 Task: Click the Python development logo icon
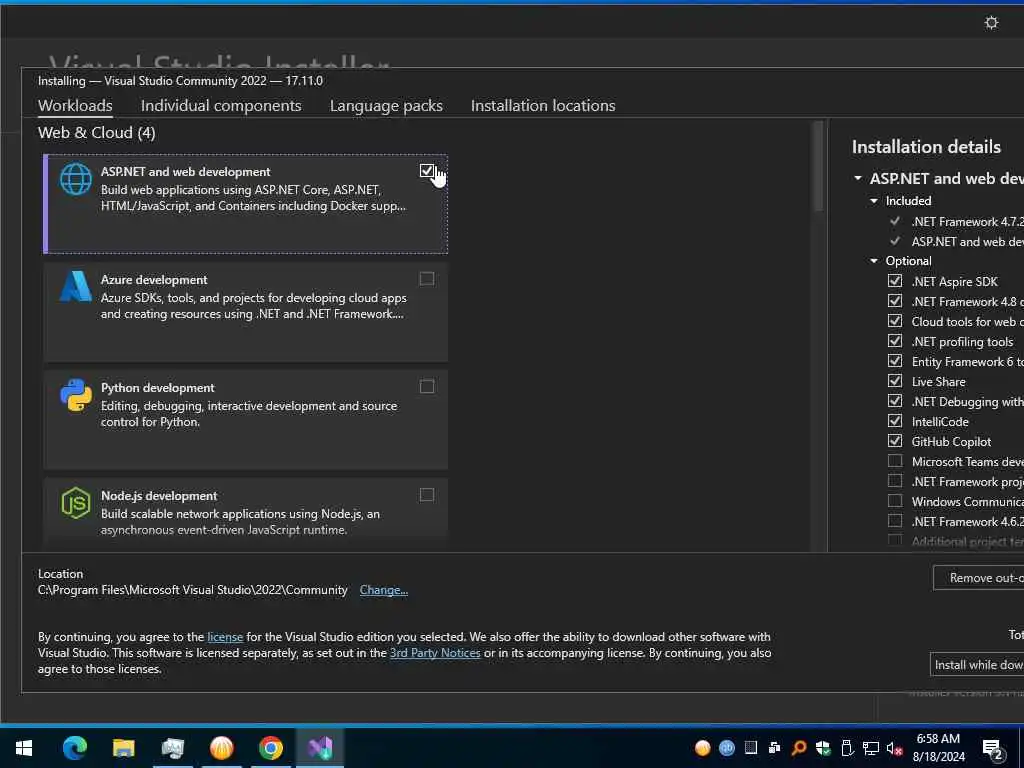(76, 394)
